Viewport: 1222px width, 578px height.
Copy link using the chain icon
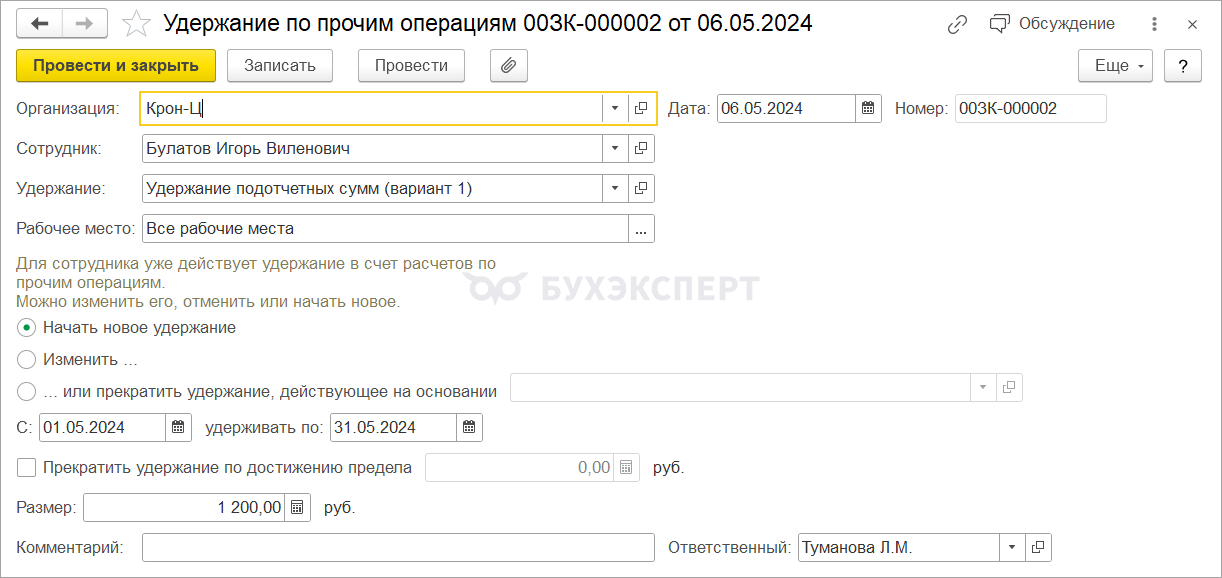click(958, 24)
